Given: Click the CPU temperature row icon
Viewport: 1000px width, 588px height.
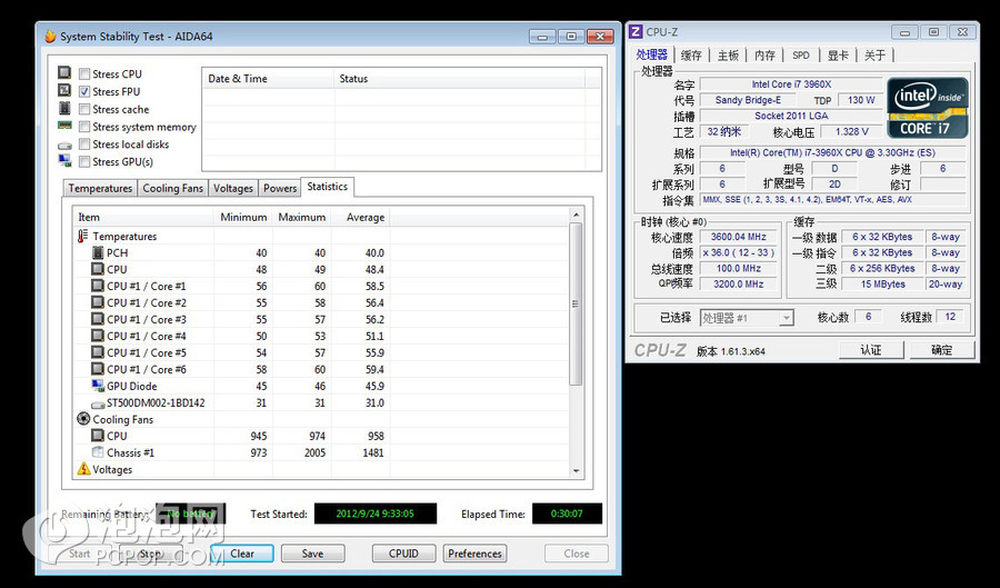Looking at the screenshot, I should pos(98,269).
